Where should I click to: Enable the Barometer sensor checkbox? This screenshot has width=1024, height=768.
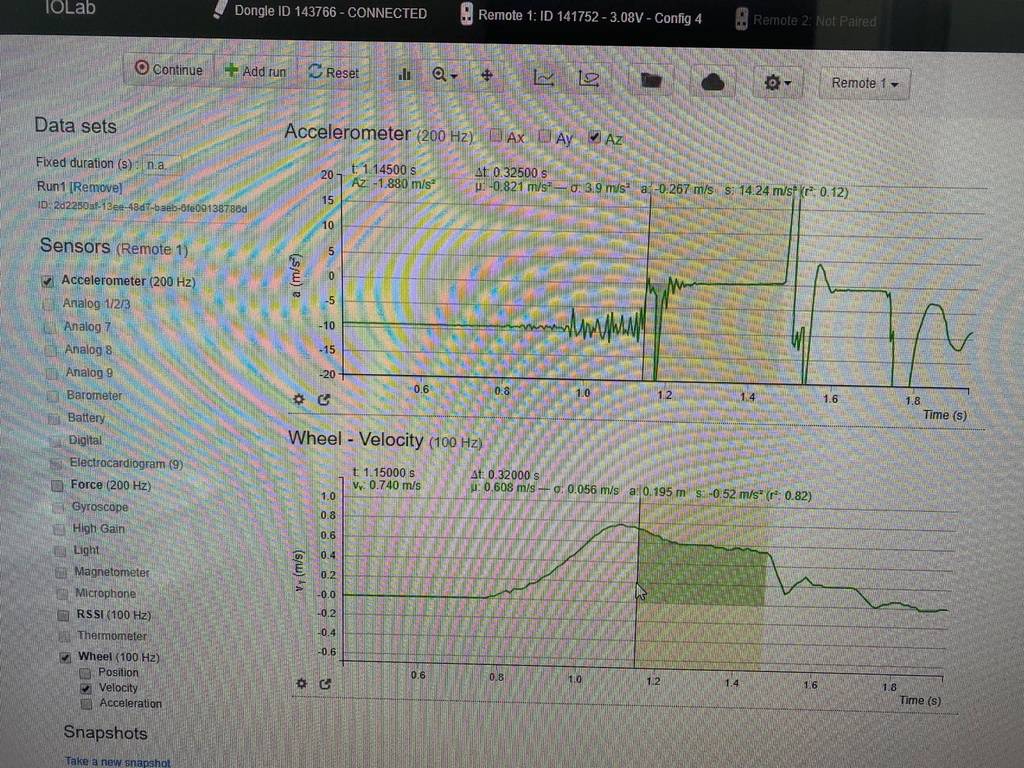pyautogui.click(x=54, y=396)
